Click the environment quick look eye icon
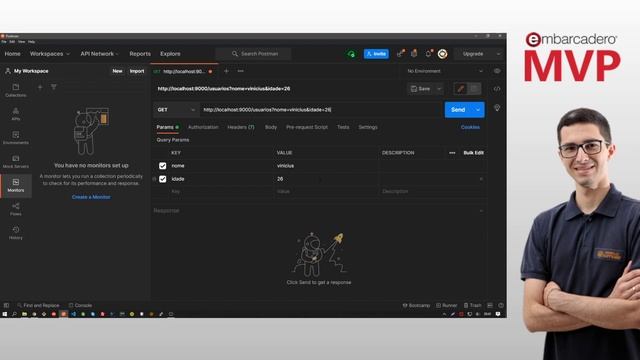The width and height of the screenshot is (640, 360). [x=497, y=71]
